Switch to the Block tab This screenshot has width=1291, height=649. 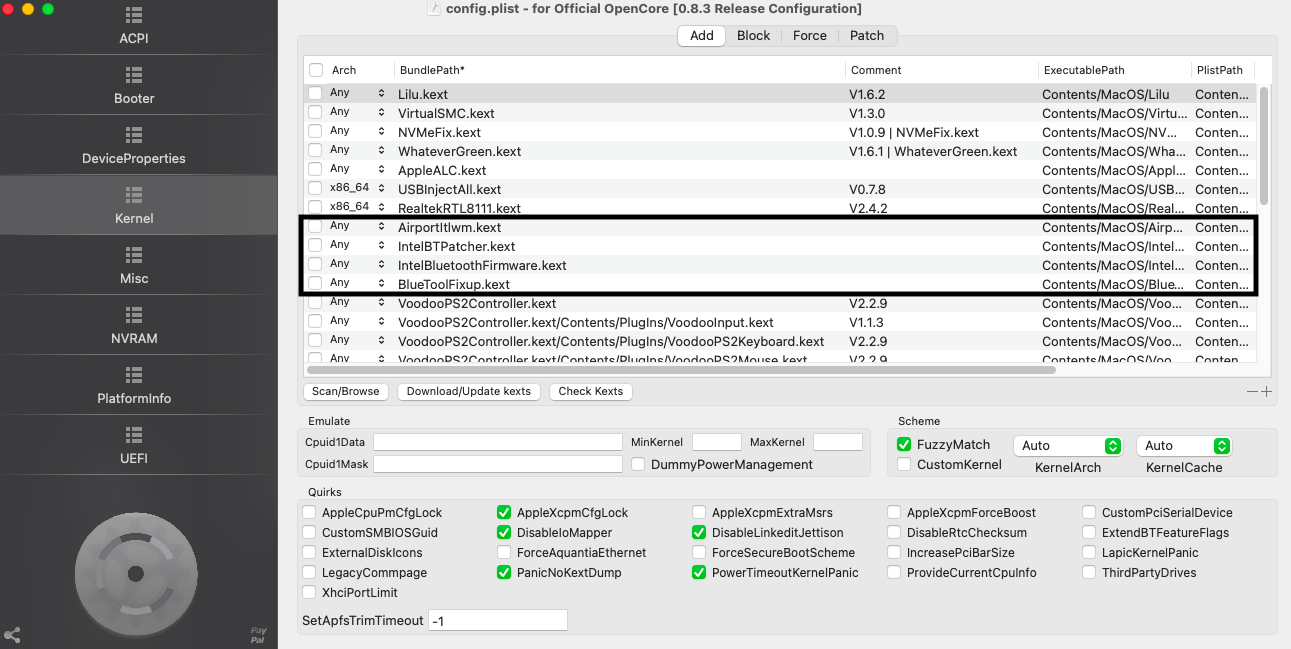click(753, 35)
